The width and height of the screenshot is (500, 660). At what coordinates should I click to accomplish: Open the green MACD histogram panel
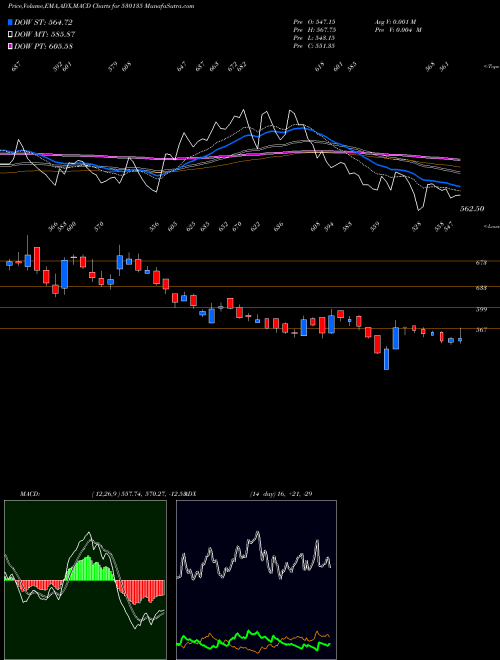coord(85,580)
